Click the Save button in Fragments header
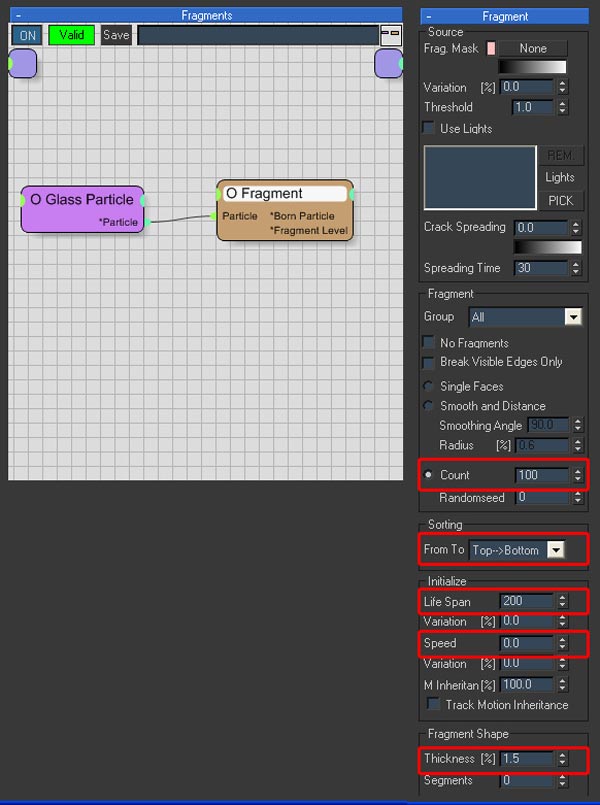Screen dimensions: 600x805 (x=116, y=35)
